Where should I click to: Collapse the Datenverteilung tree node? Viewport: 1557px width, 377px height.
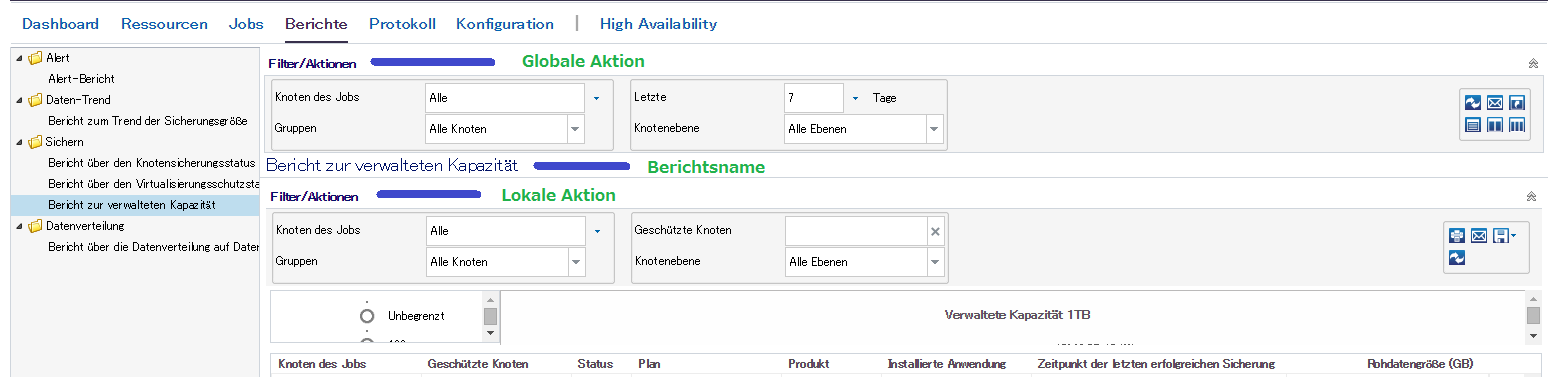[x=19, y=226]
